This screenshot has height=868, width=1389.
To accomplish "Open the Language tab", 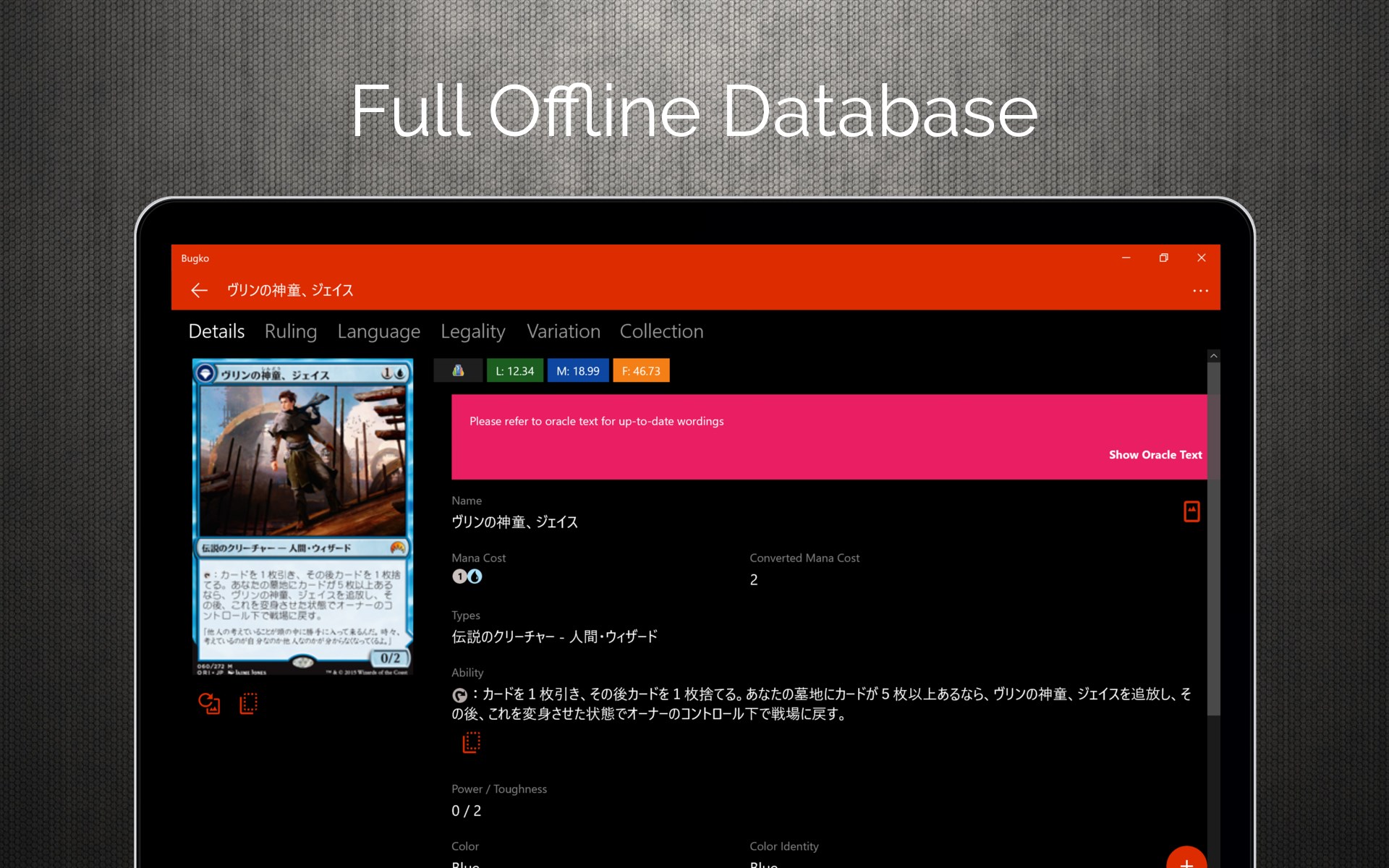I will point(378,331).
